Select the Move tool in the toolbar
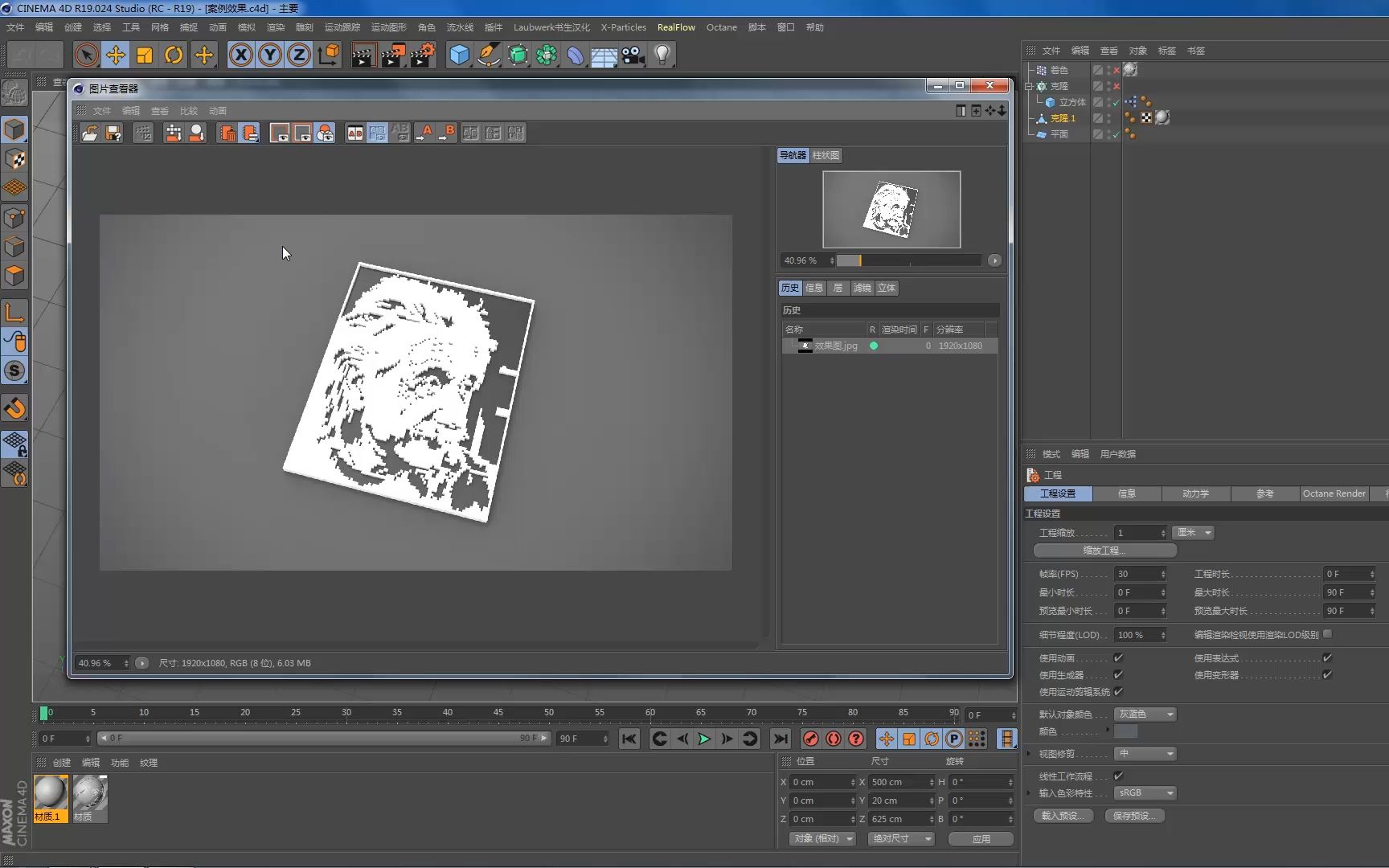The width and height of the screenshot is (1389, 868). click(x=116, y=55)
